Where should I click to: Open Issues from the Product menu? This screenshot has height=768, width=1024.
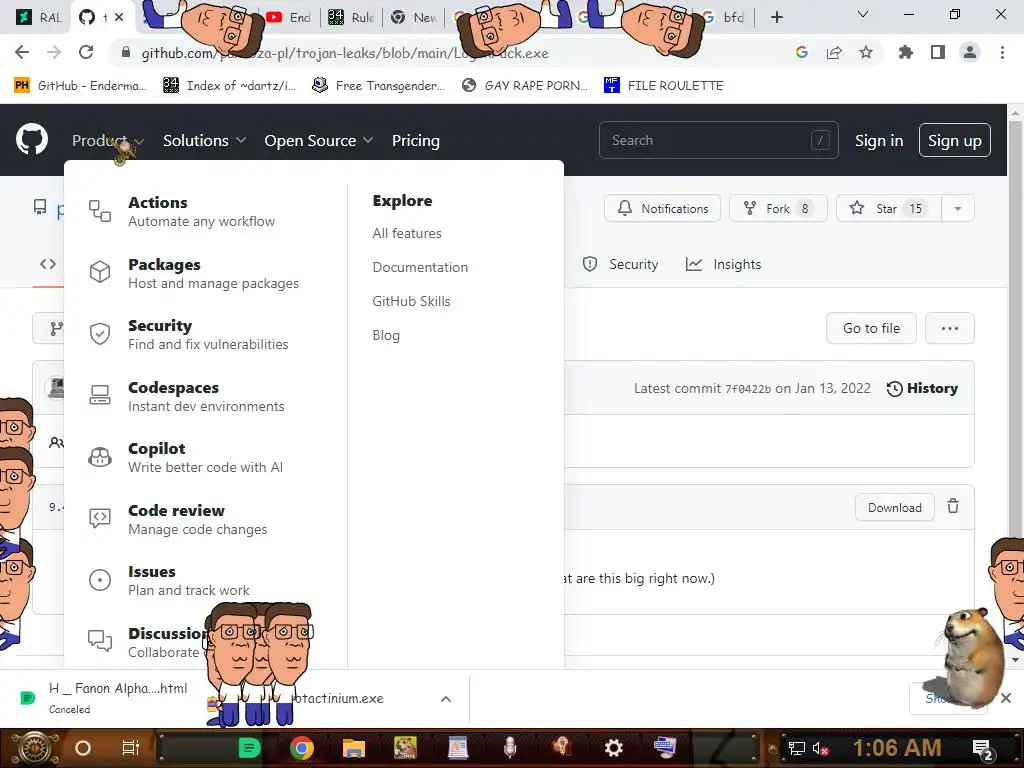[188, 580]
